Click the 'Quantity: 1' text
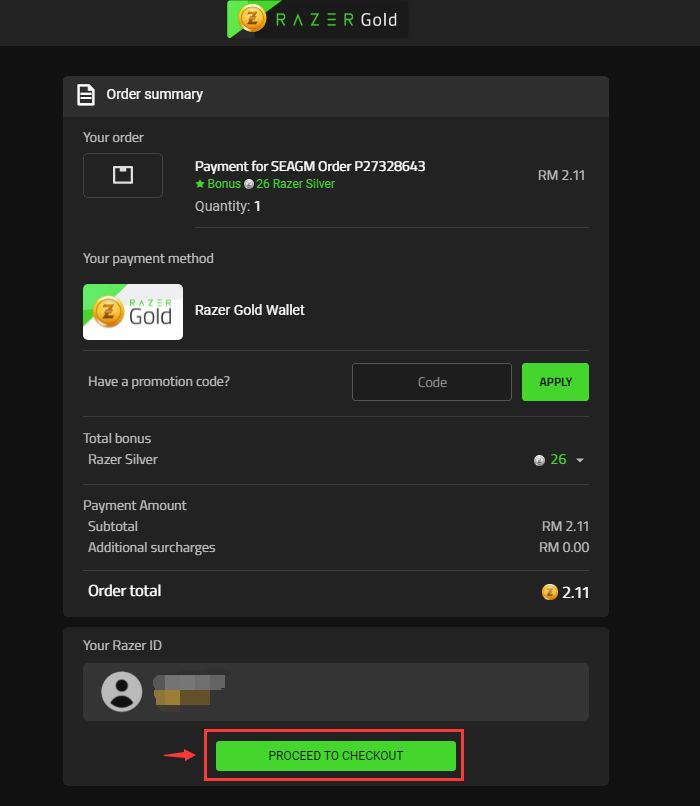Viewport: 700px width, 806px height. (228, 206)
